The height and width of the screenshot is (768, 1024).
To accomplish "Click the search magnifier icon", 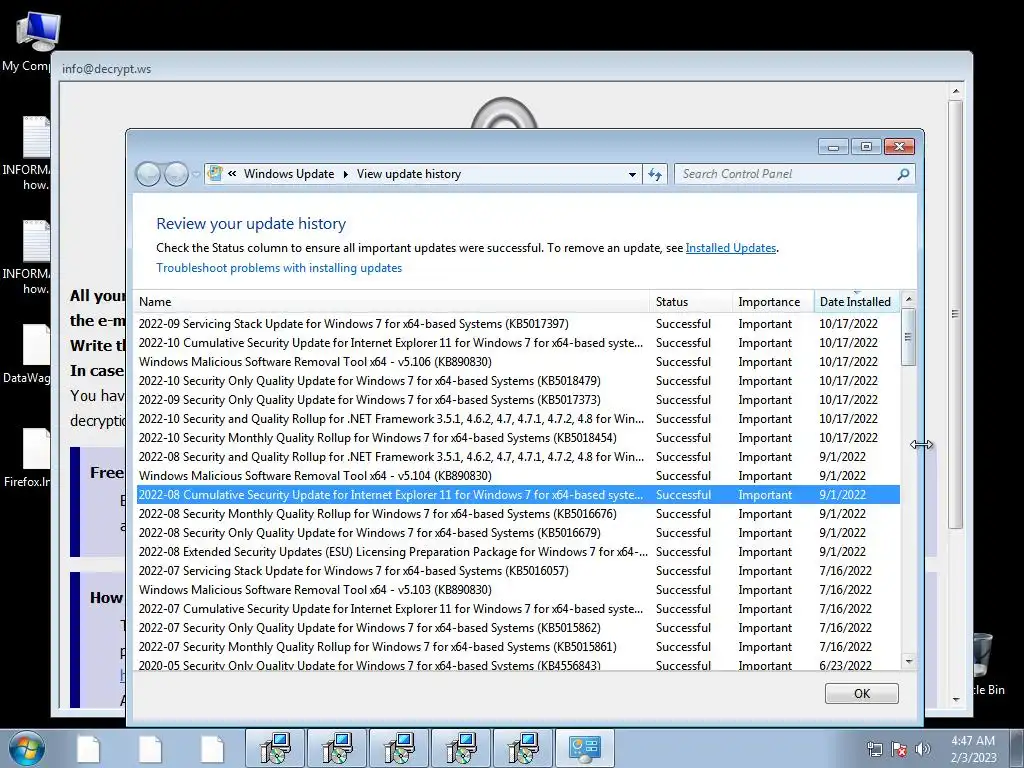I will (903, 174).
